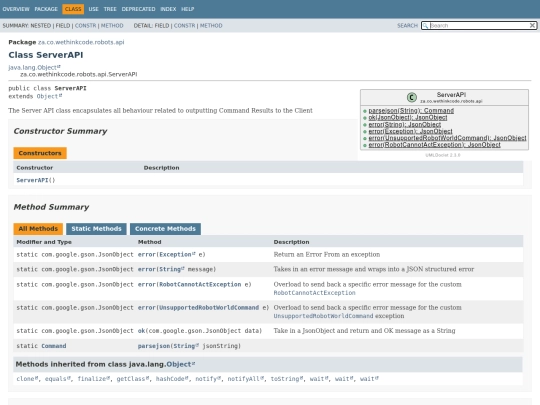Click the green class C icon in UML diagram
Screen dimensions: 540x405
[x=412, y=97]
